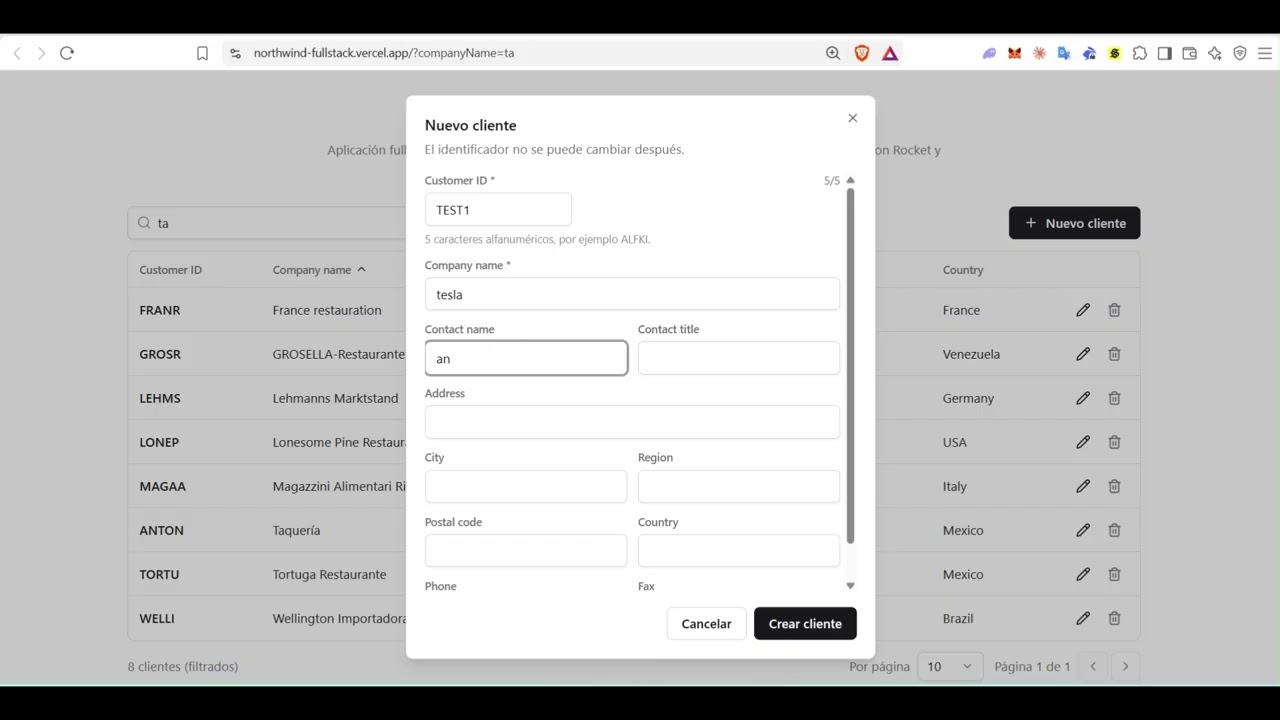Edit the MAGAA customer row
1280x720 pixels.
(x=1083, y=486)
